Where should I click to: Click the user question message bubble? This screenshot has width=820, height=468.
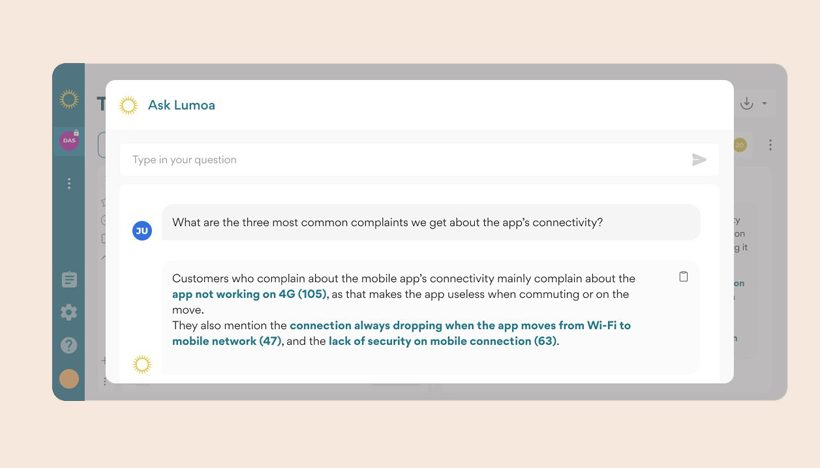click(431, 222)
